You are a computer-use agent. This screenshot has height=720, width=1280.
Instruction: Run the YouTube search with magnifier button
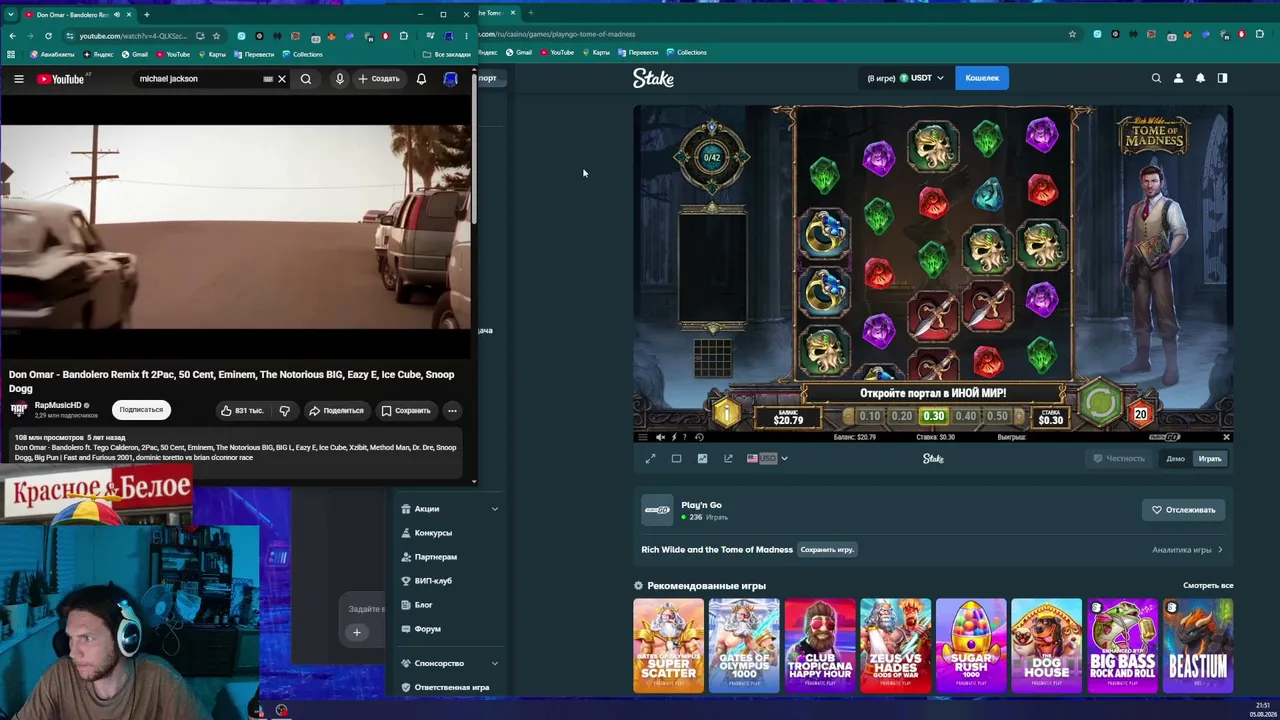tap(306, 79)
